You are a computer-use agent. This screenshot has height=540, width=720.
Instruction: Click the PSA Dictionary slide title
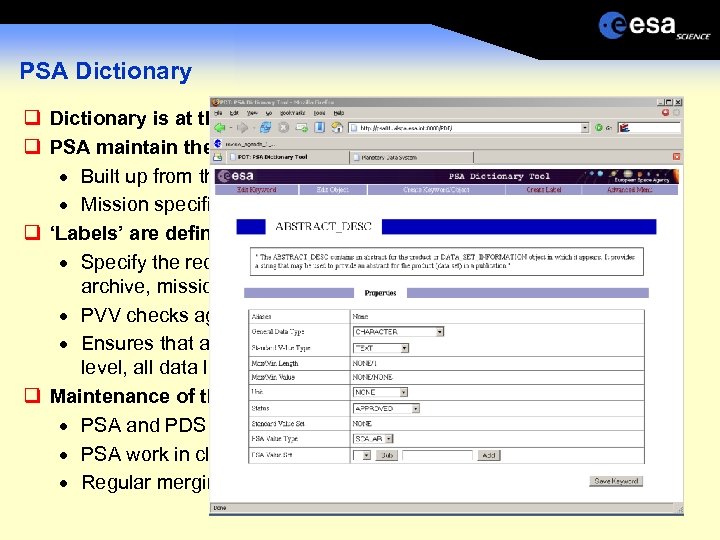[x=106, y=71]
